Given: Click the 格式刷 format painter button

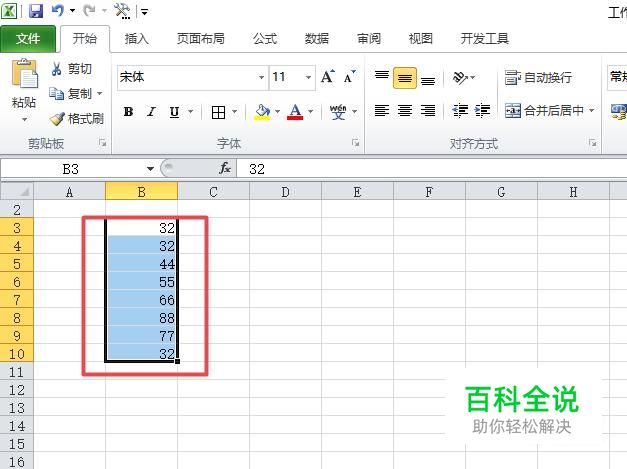Looking at the screenshot, I should (77, 119).
